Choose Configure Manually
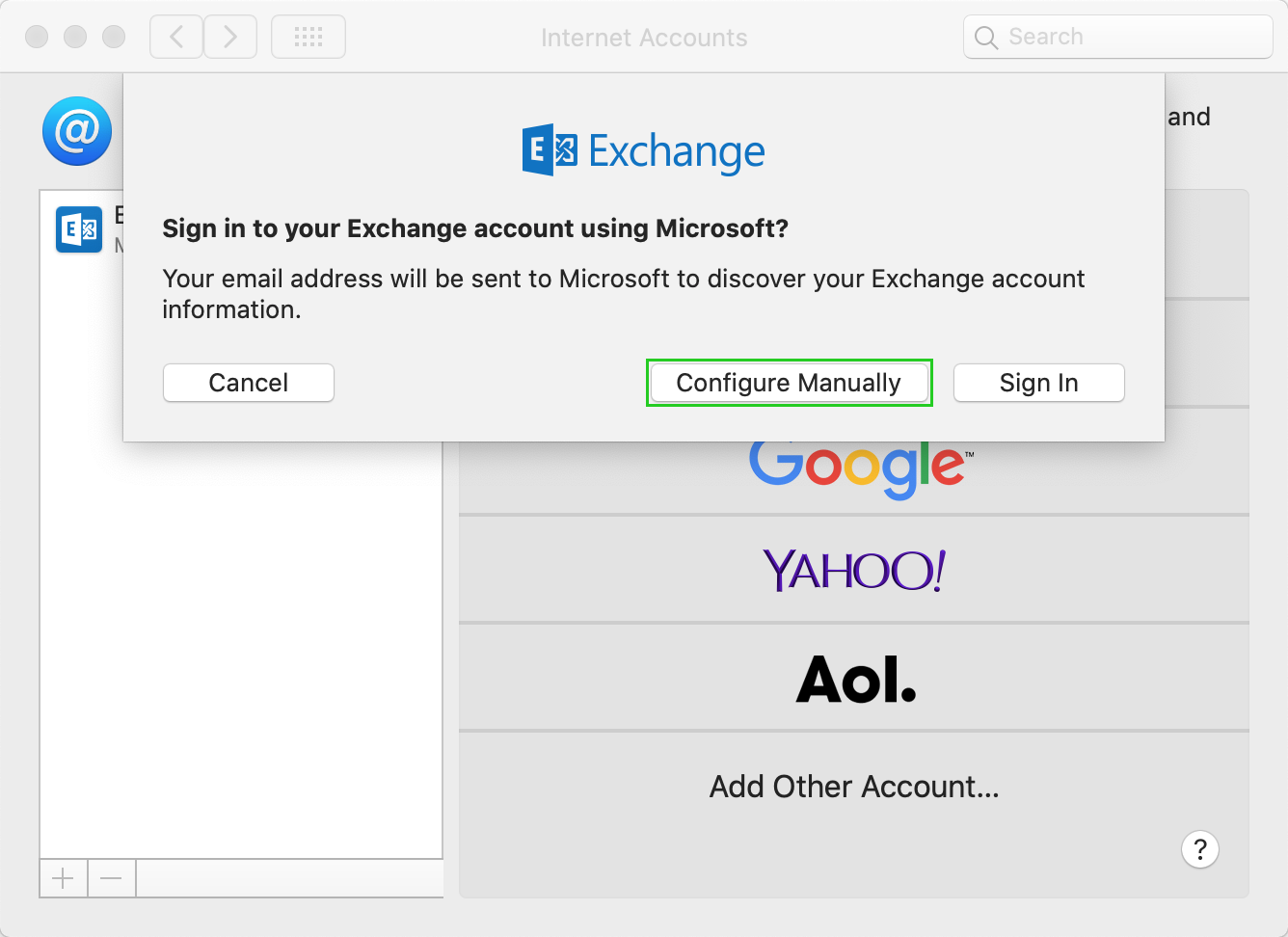The image size is (1288, 937). click(x=789, y=383)
